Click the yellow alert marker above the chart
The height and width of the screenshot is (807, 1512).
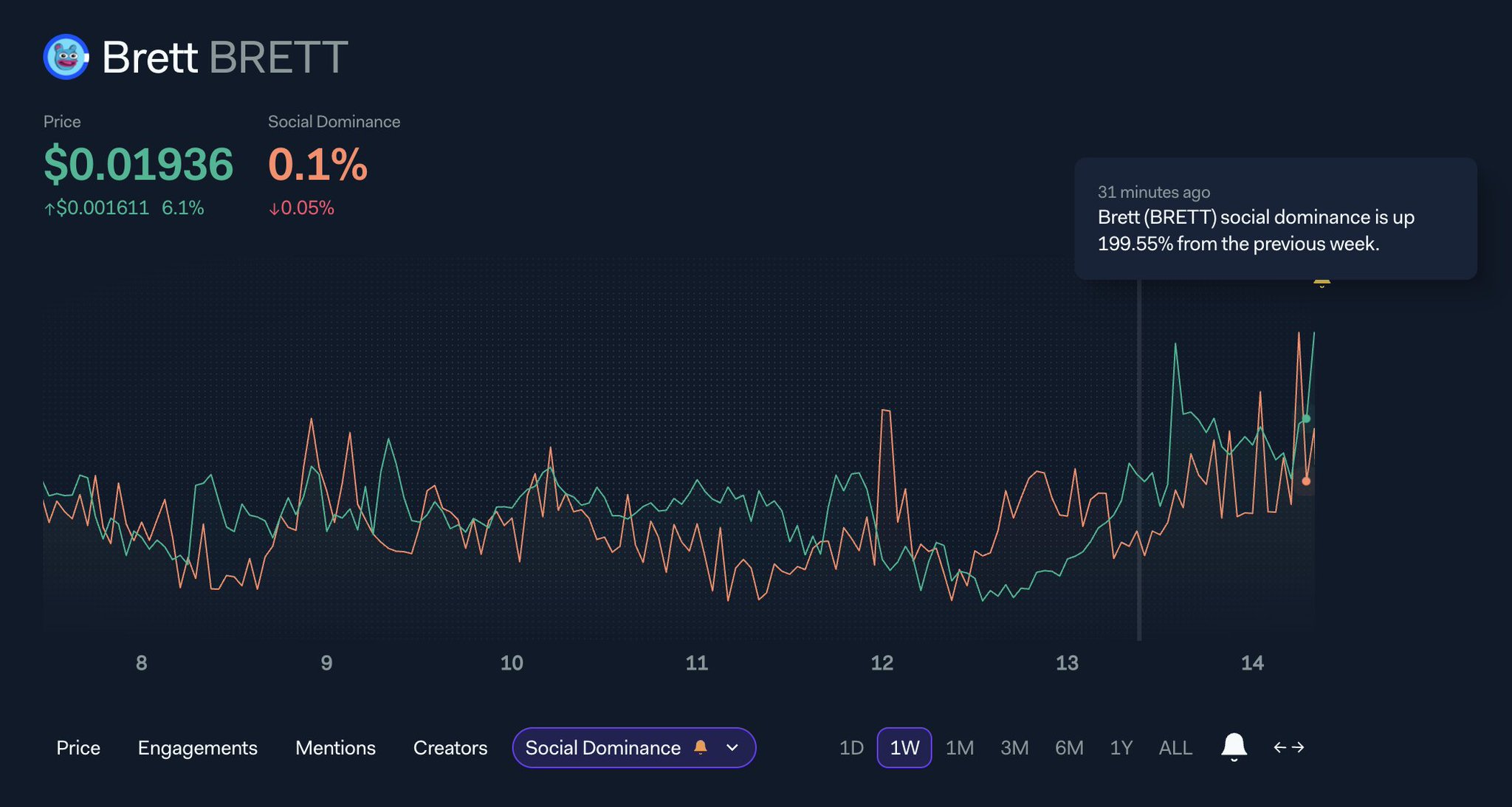coord(1322,283)
